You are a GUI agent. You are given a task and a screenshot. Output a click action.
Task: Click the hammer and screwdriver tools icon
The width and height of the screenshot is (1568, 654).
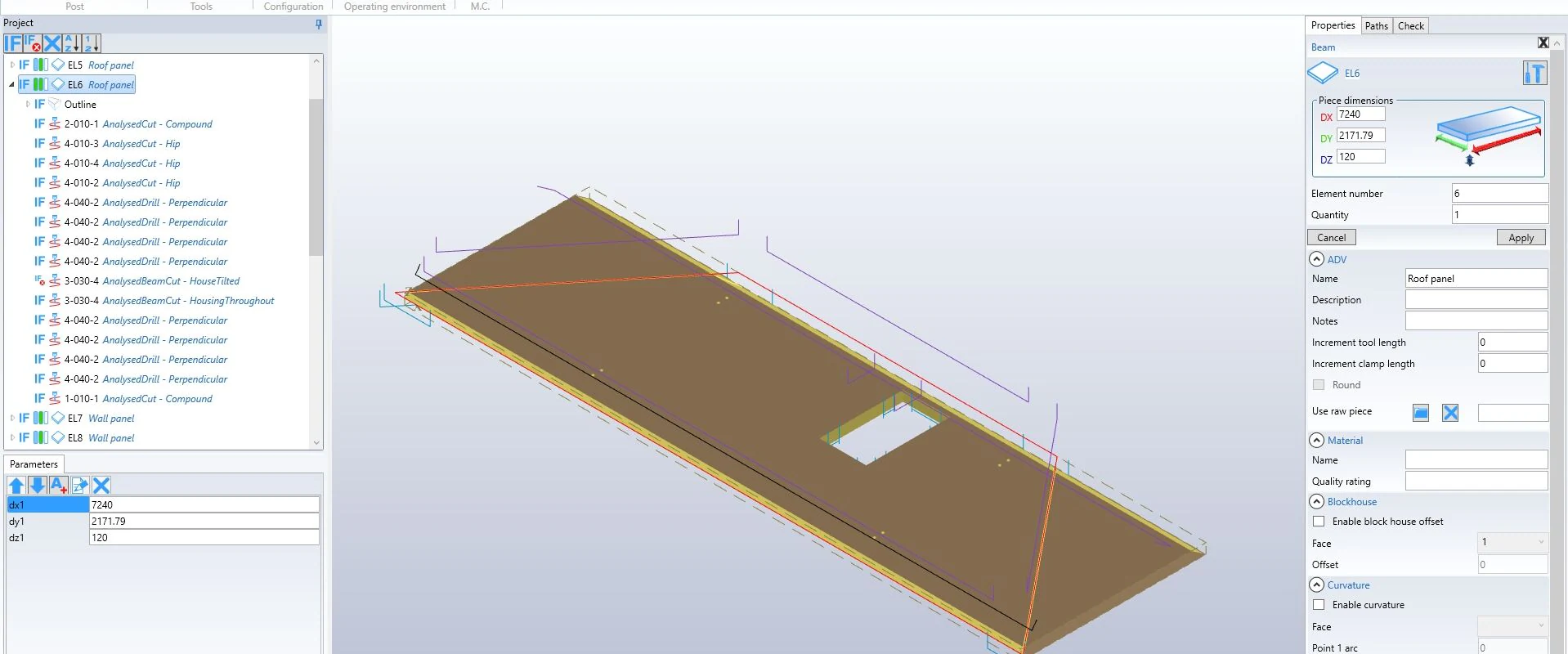point(1534,74)
